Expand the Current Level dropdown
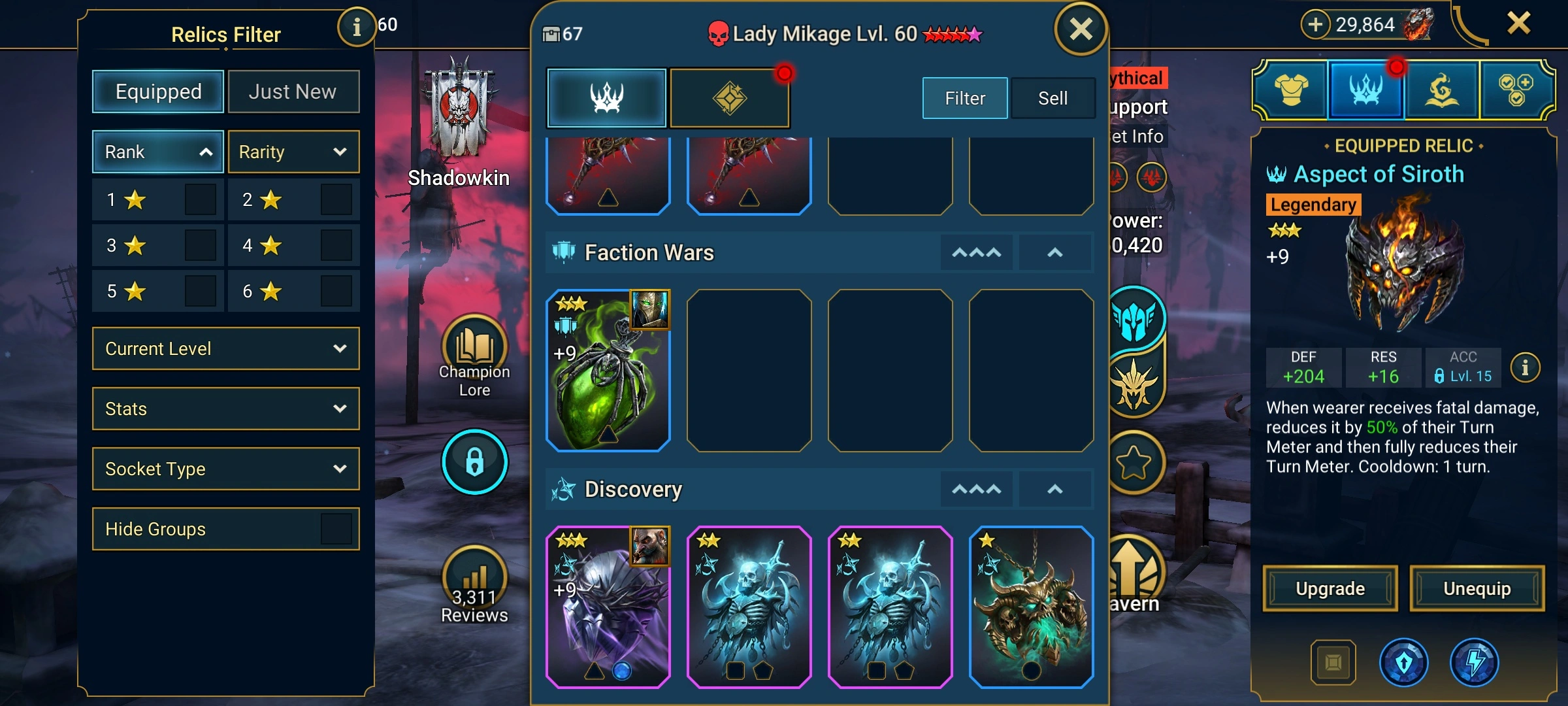 click(226, 348)
